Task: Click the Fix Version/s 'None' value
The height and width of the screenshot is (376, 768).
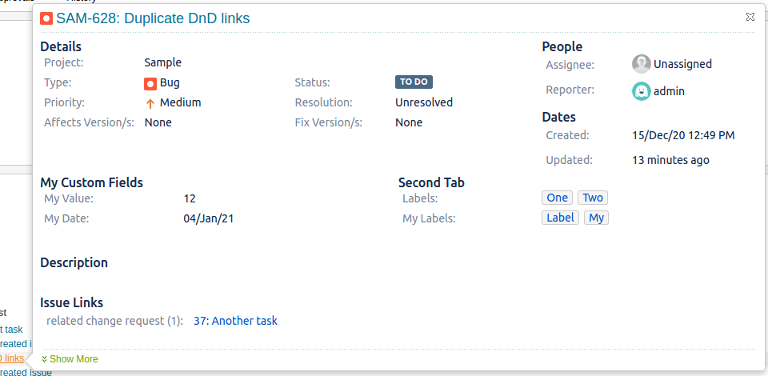Action: pyautogui.click(x=408, y=122)
